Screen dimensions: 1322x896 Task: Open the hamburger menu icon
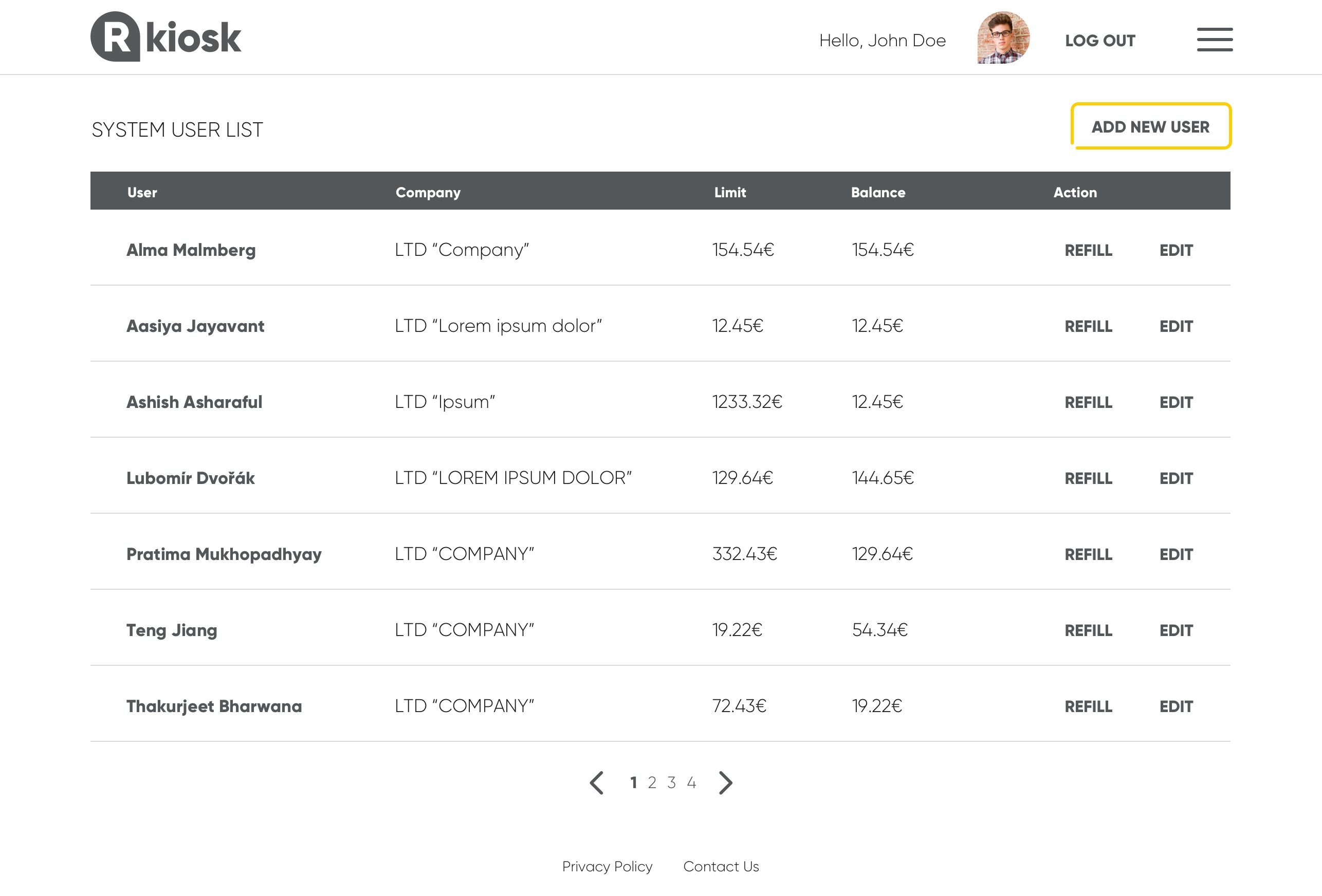tap(1215, 40)
